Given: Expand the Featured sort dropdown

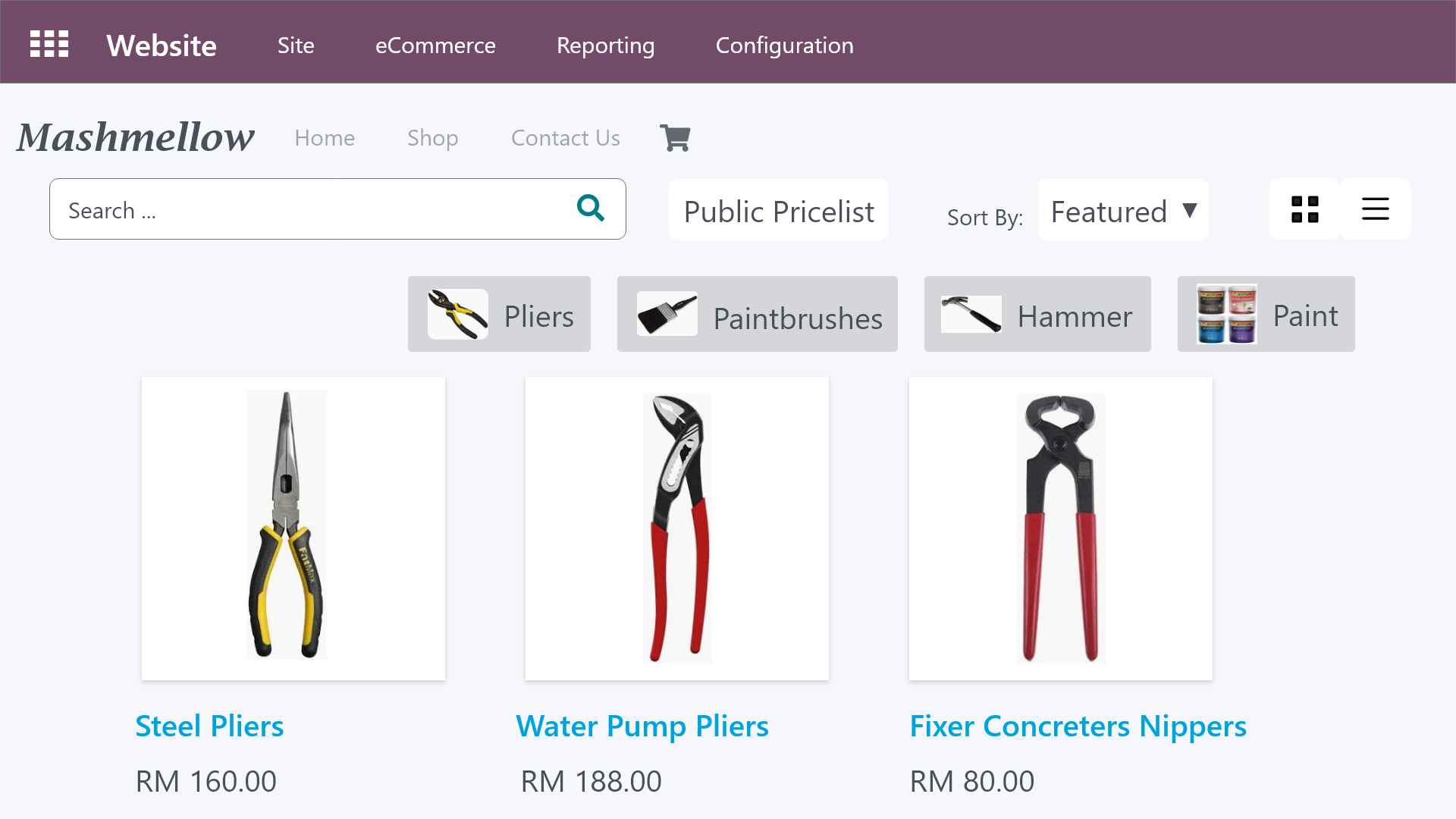Looking at the screenshot, I should (x=1123, y=211).
